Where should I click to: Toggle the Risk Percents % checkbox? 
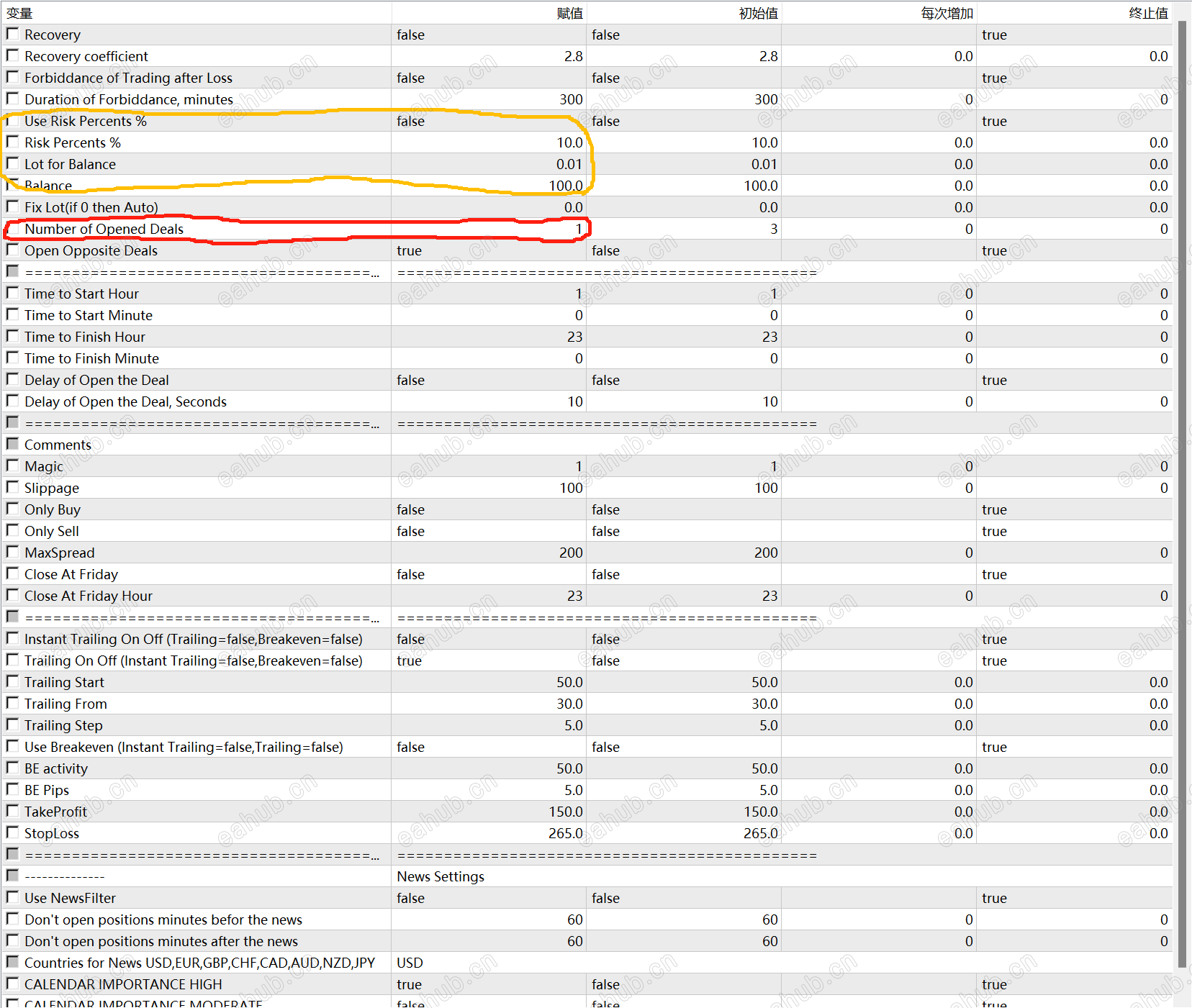tap(12, 142)
